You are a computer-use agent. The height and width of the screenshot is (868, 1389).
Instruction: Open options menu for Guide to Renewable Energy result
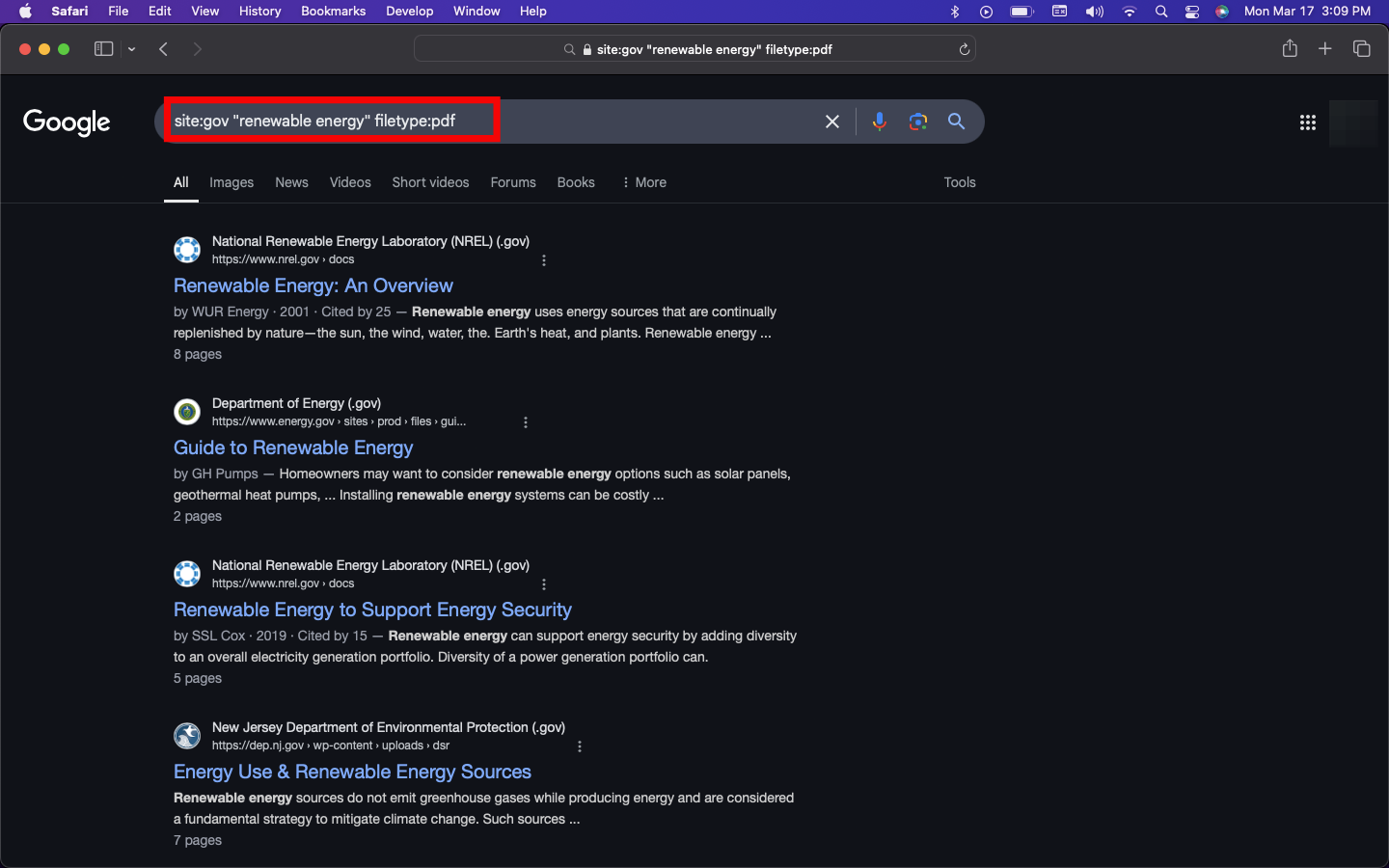(x=526, y=422)
